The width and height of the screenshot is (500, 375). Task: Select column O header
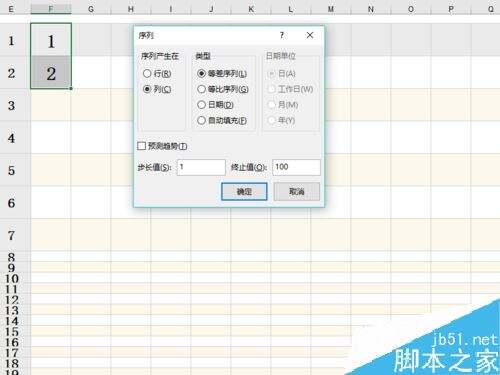point(411,9)
